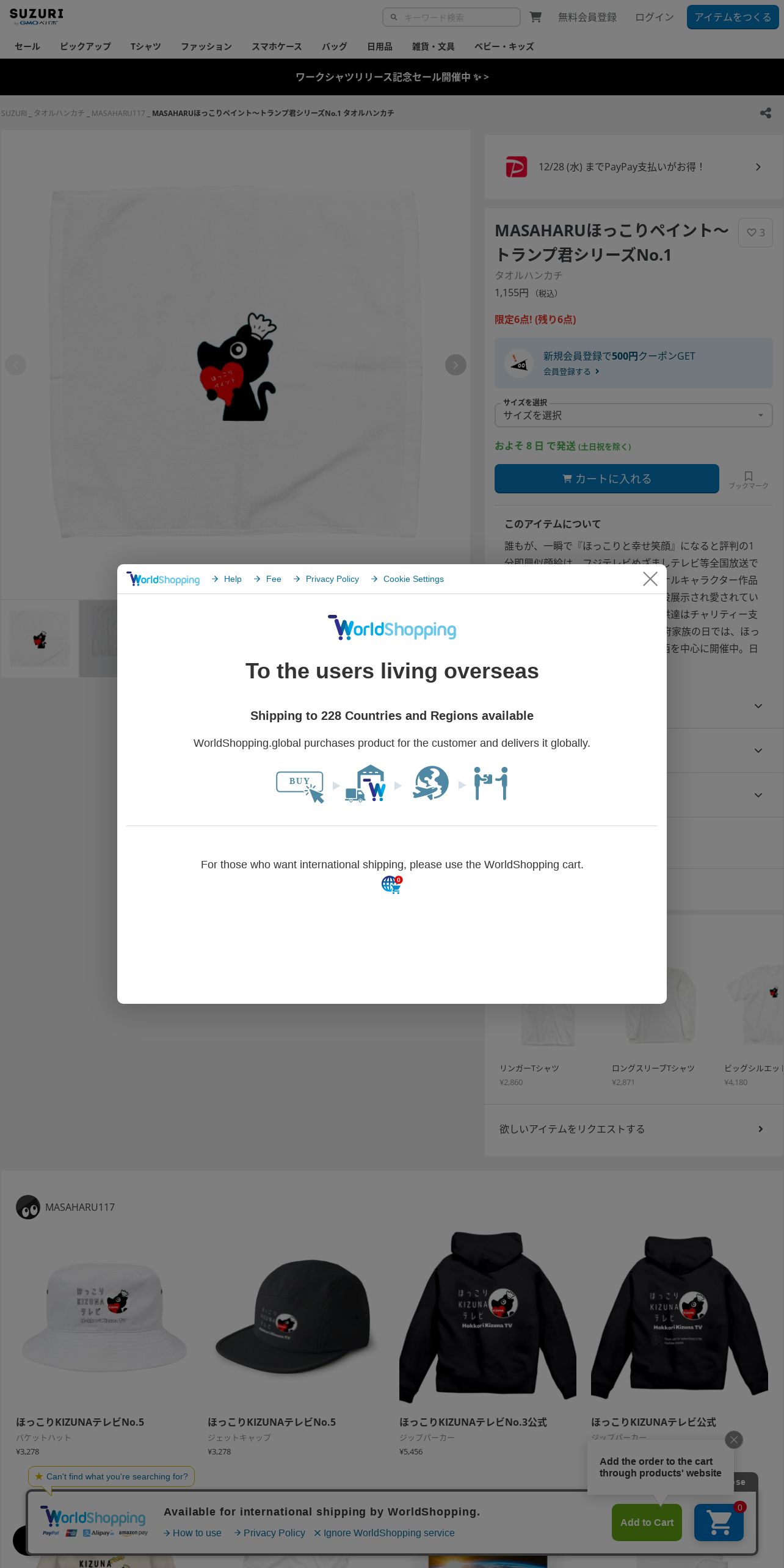This screenshot has width=784, height=1568.
Task: Open ログイン login link
Action: (x=655, y=17)
